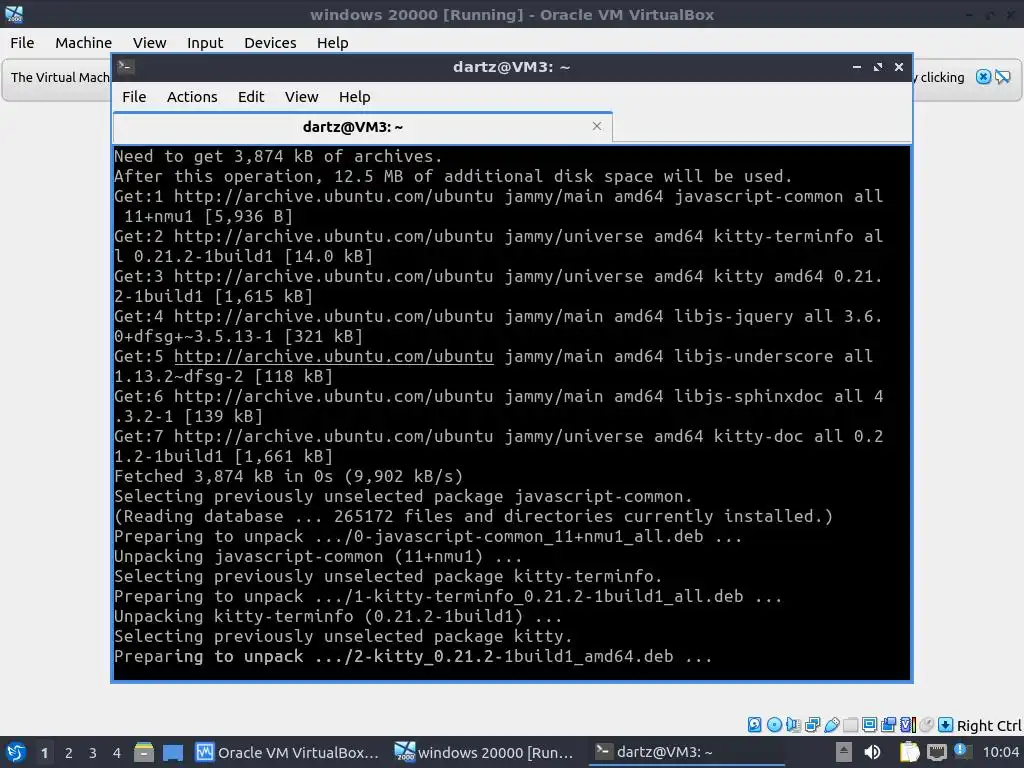The image size is (1024, 768).
Task: Open VirtualBox File menu
Action: [22, 42]
